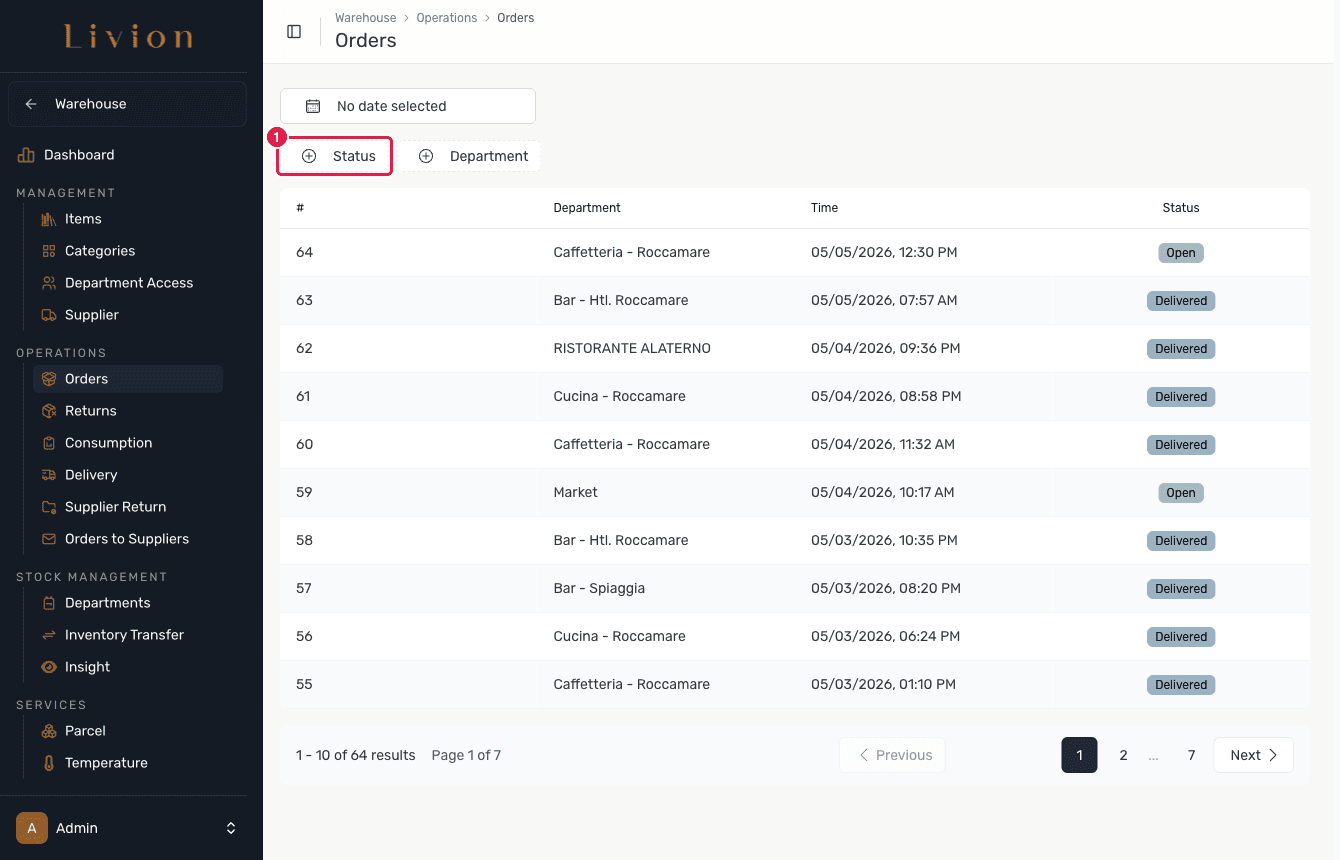Viewport: 1340px width, 860px height.
Task: Click RISTORANTE ALATERNO department cell
Action: 632,348
